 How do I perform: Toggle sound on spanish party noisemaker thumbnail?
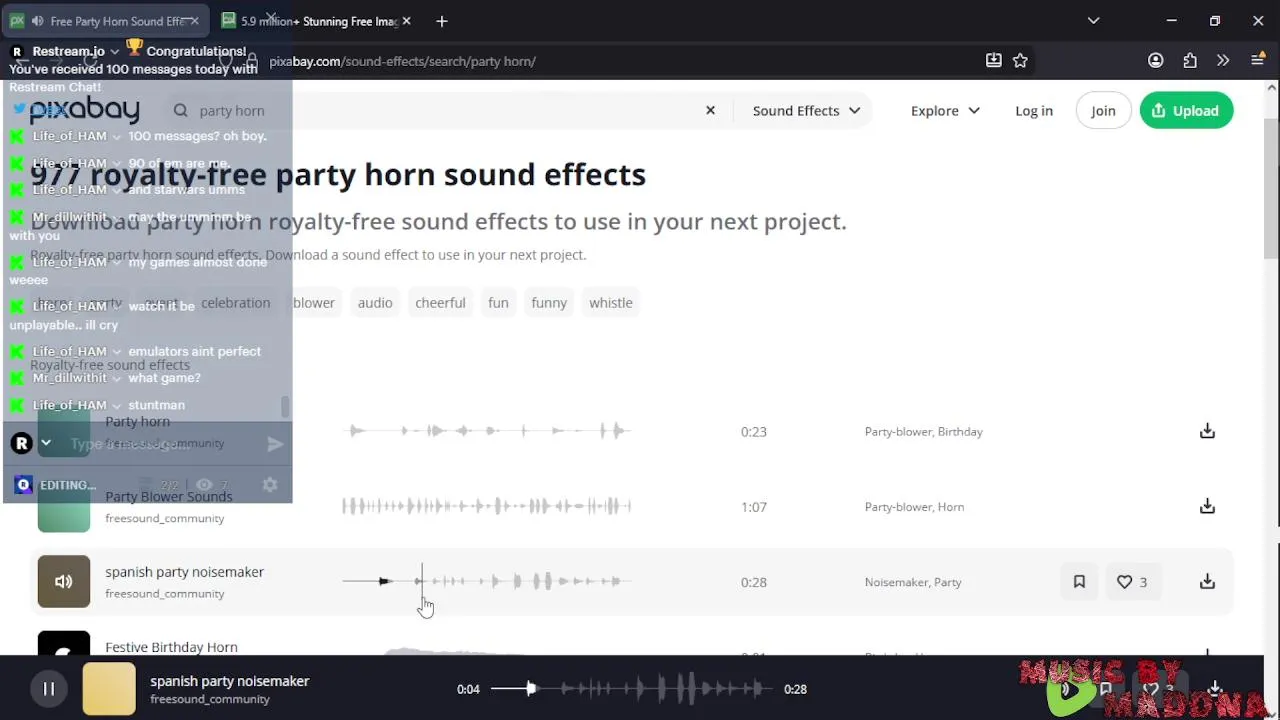[64, 581]
